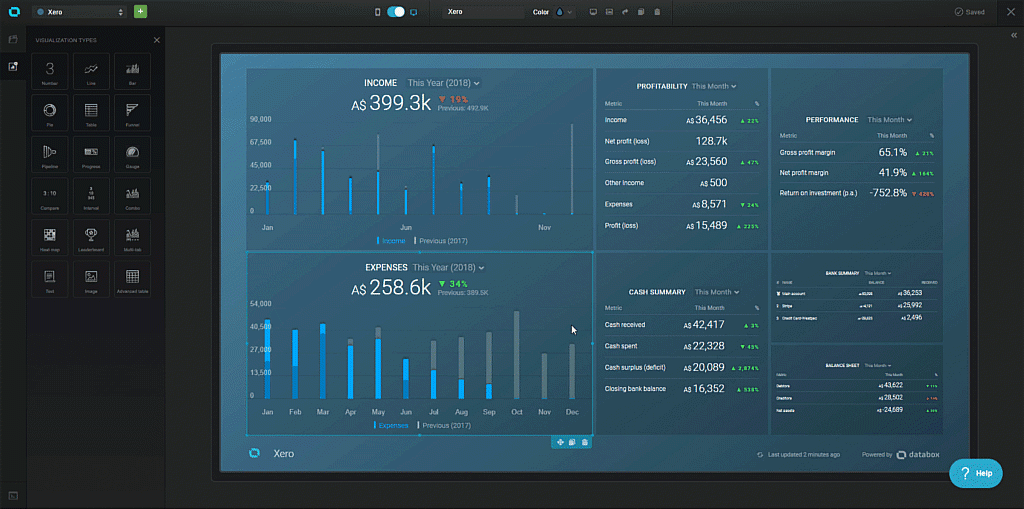Click the Last updated 2 minutes ago text
This screenshot has width=1024, height=509.
click(x=804, y=454)
